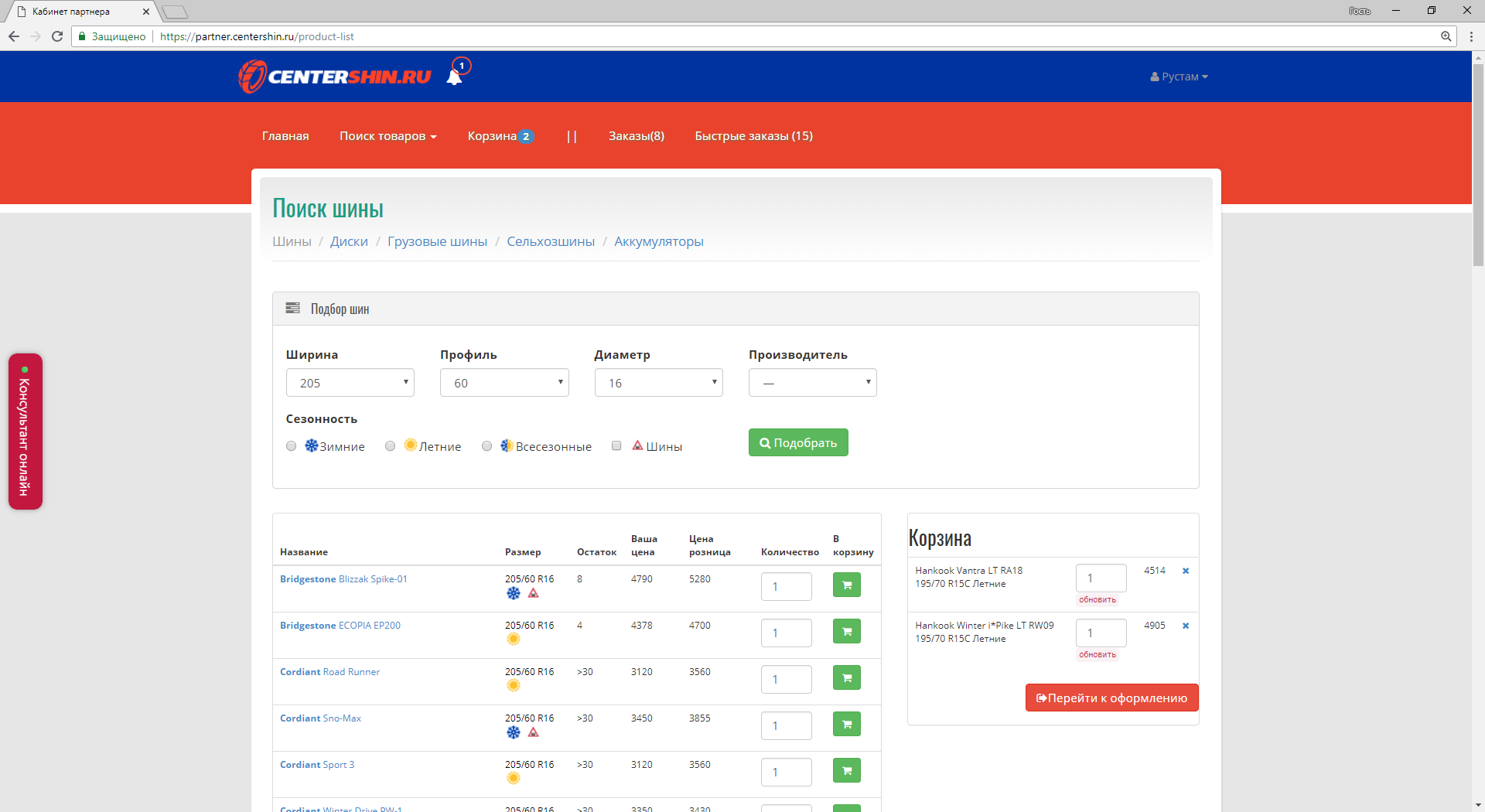This screenshot has width=1485, height=812.
Task: Click the winter snowflake icon for Cordiant Sno-Max
Action: pos(514,732)
